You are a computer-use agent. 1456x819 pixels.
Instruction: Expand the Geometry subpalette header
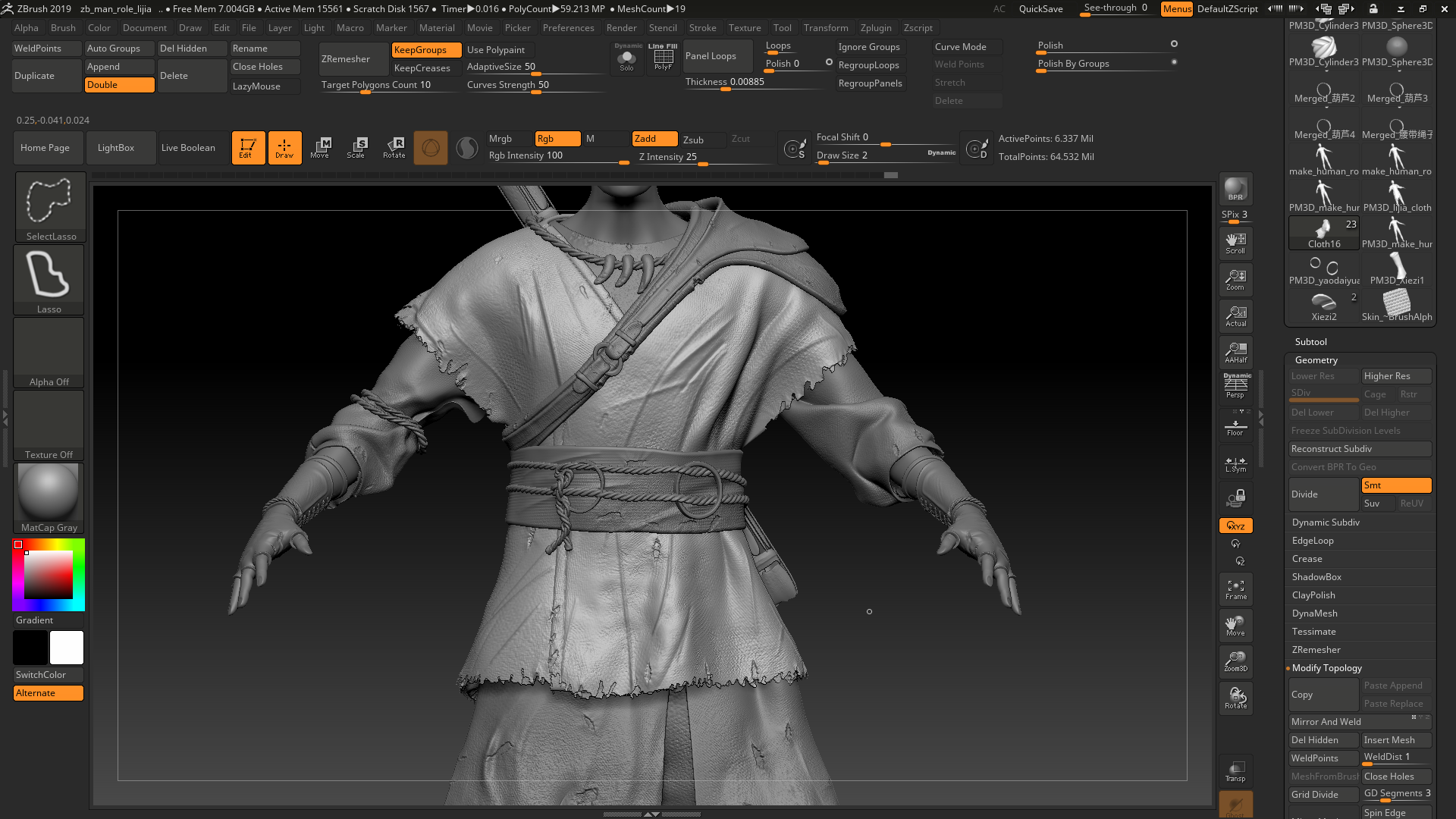point(1316,359)
